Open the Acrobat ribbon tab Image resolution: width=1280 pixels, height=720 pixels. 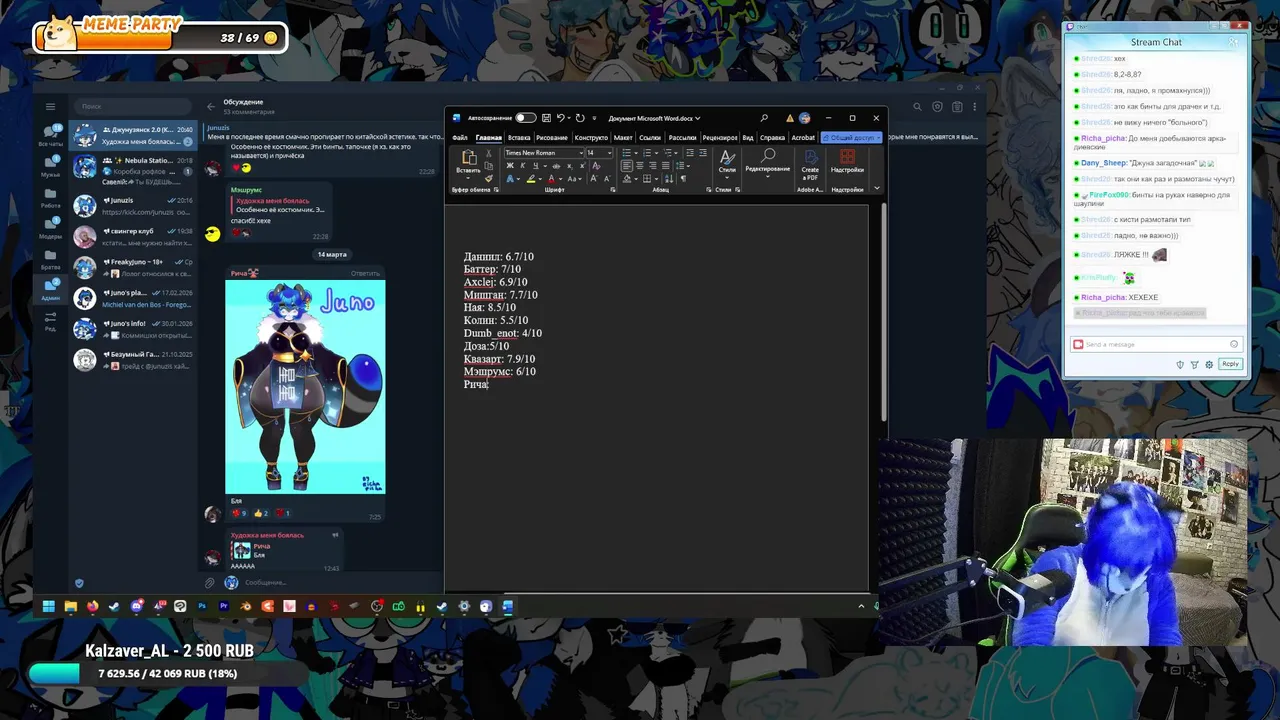coord(803,138)
